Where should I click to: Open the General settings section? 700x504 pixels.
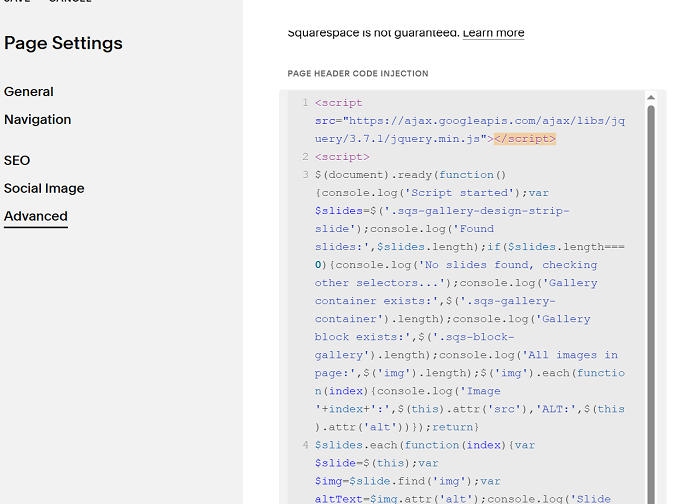(29, 92)
